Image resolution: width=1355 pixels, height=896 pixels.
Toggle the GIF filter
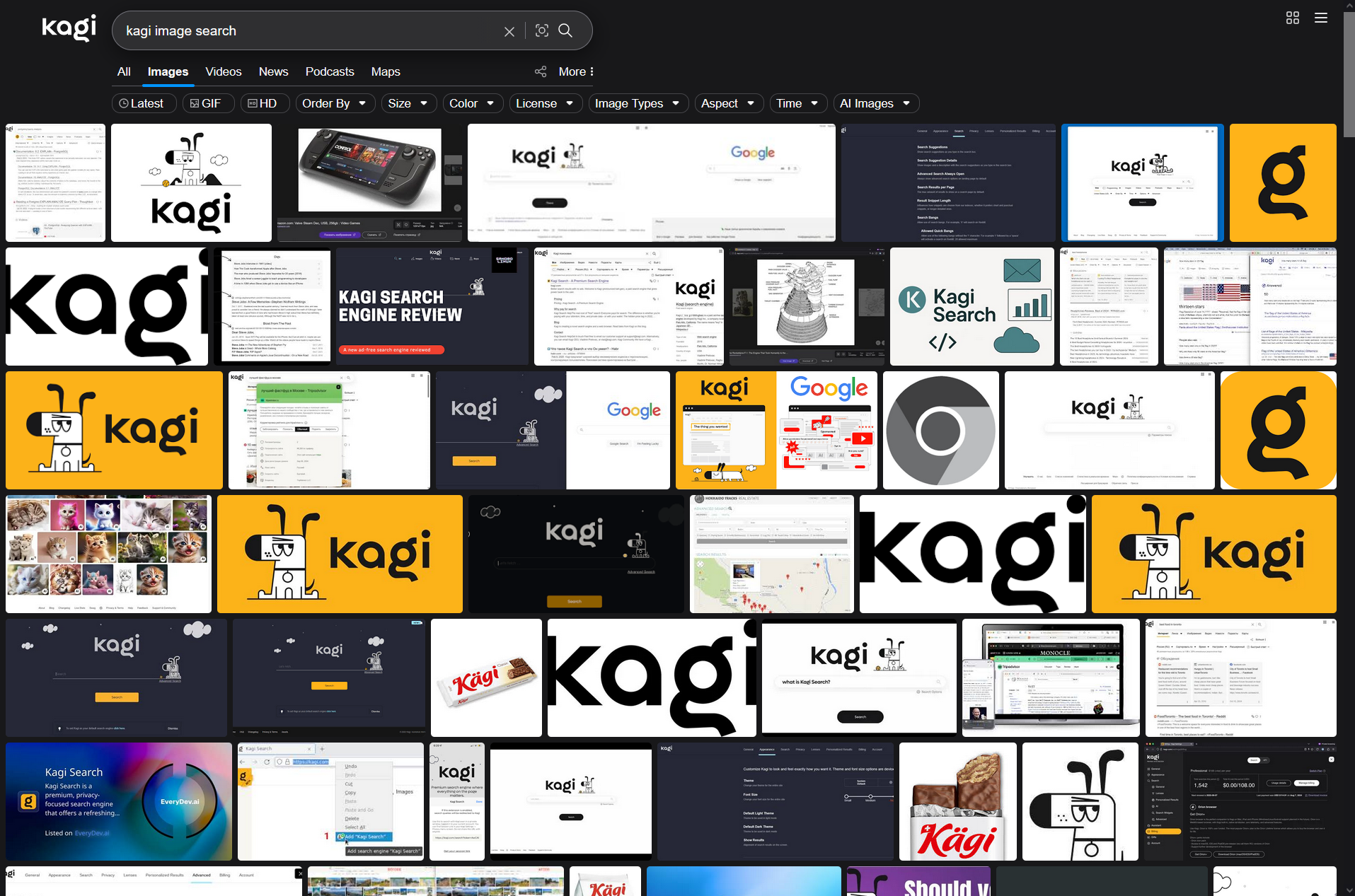pyautogui.click(x=205, y=103)
